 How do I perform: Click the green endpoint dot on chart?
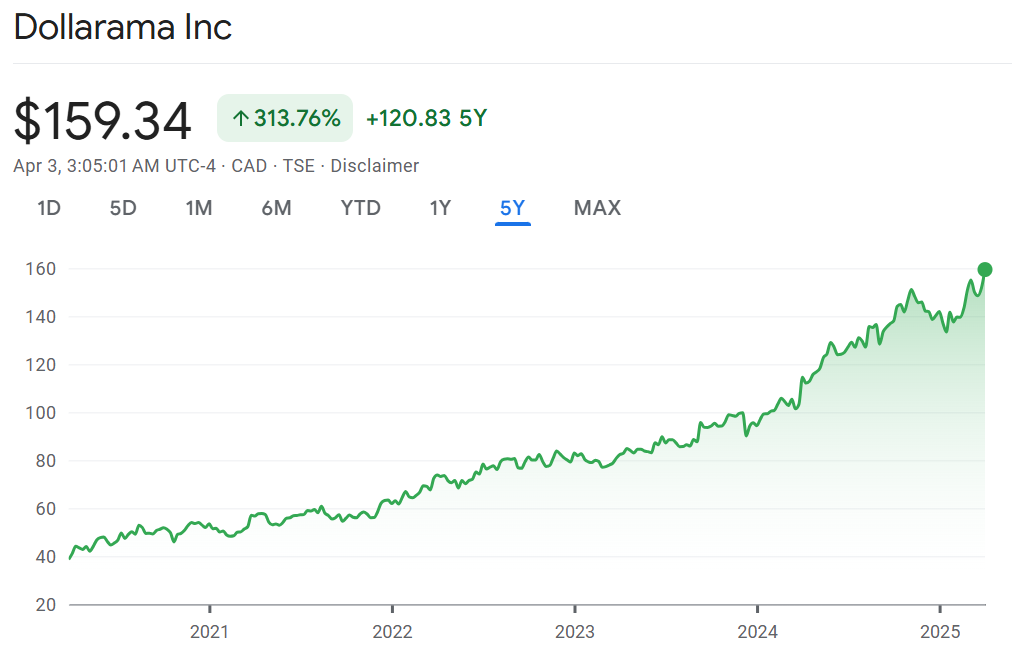pos(984,269)
